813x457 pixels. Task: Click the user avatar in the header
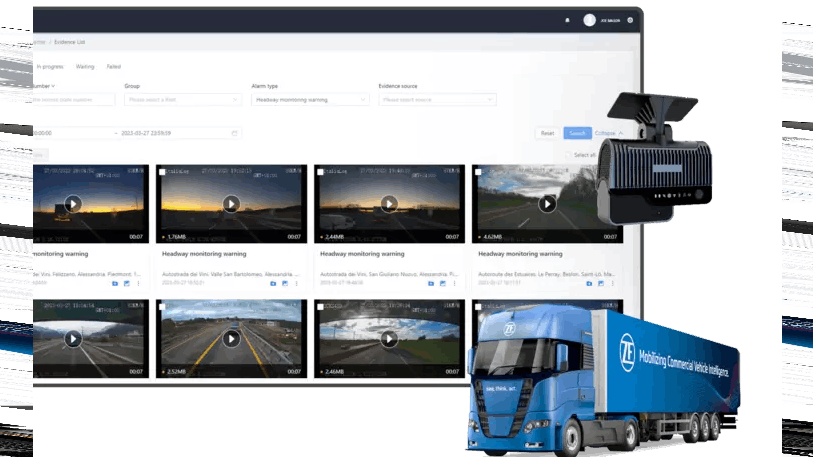pos(589,20)
